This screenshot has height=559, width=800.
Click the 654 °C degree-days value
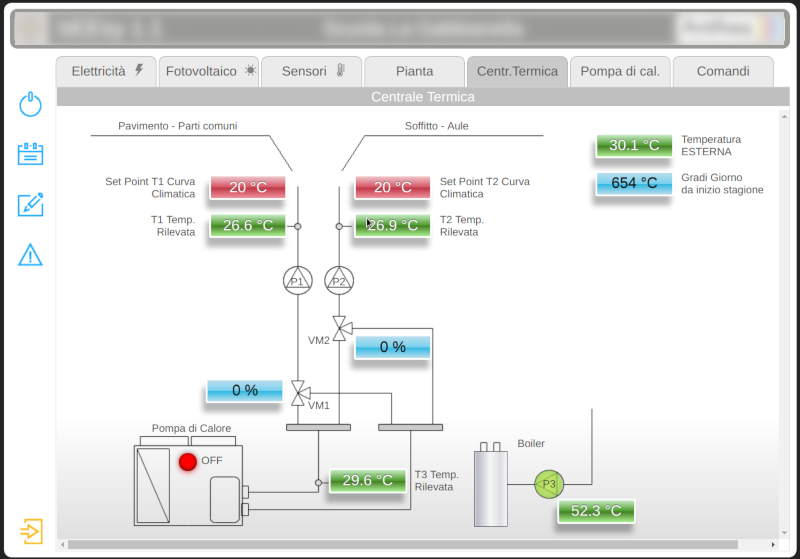tap(634, 183)
